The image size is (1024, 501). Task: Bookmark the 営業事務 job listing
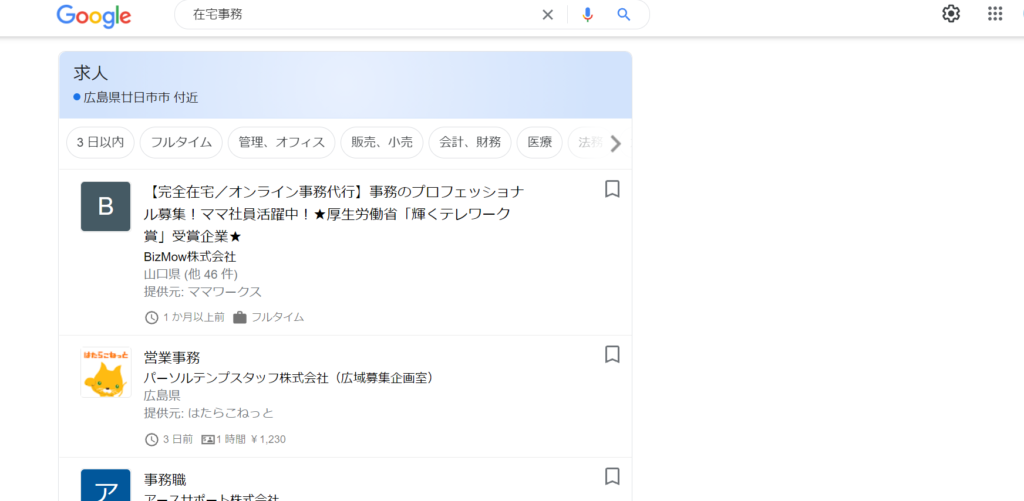pyautogui.click(x=612, y=355)
